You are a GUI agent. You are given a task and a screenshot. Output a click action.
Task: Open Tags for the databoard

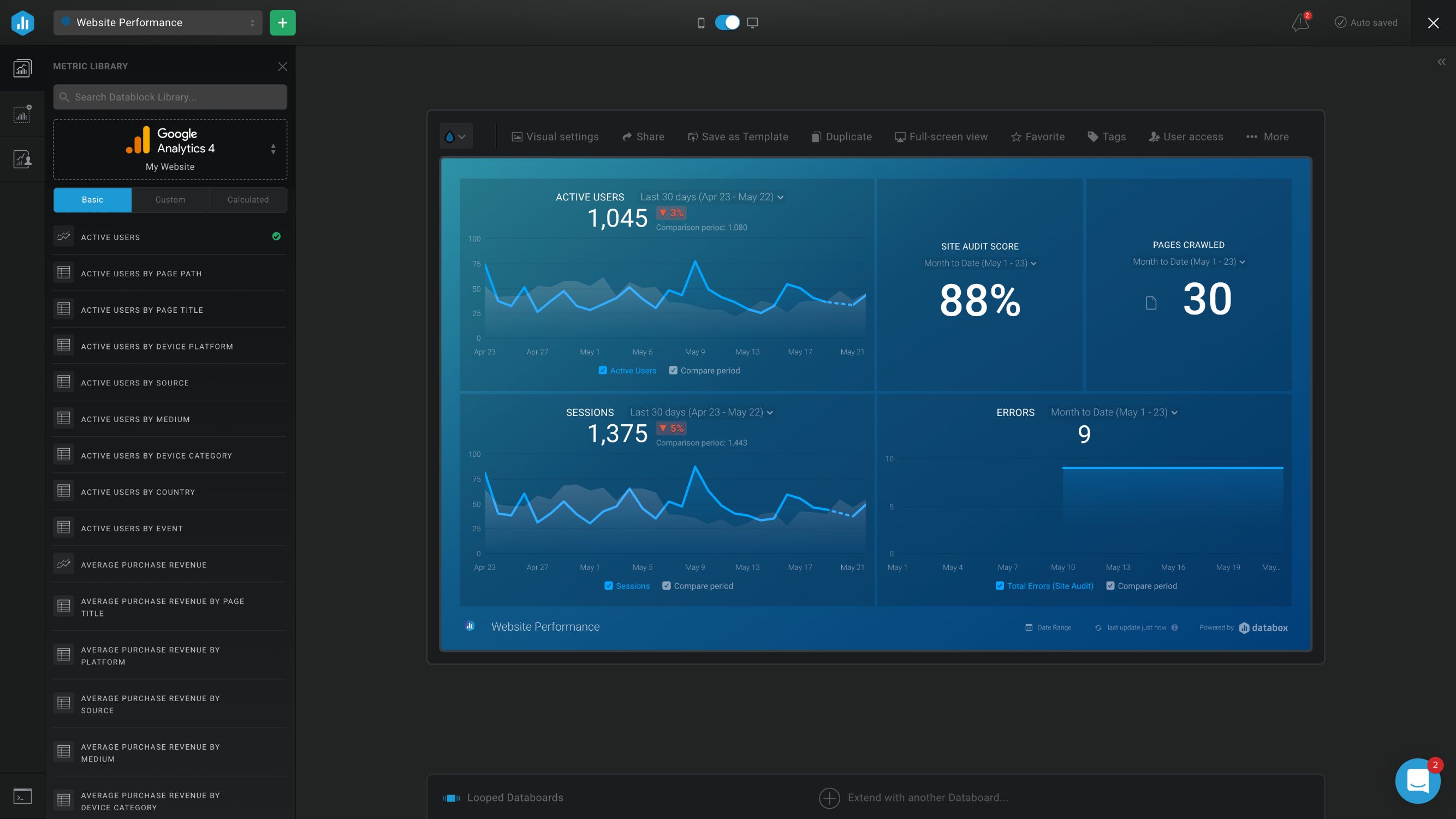[1107, 136]
